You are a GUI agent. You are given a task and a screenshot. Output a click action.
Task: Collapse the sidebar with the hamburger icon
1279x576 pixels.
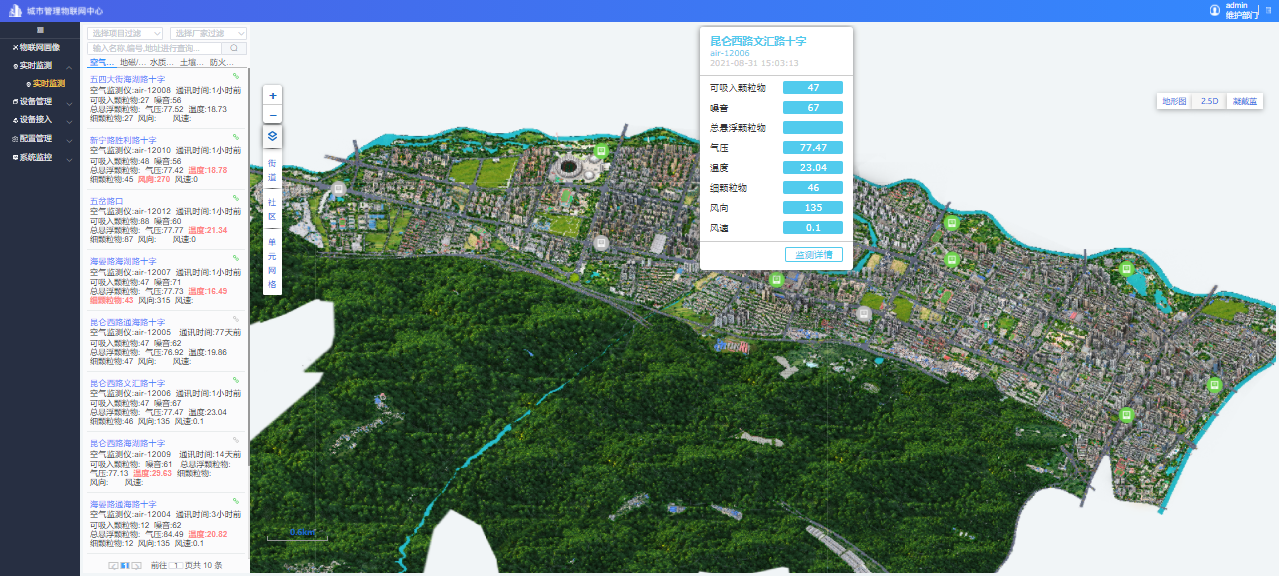click(x=40, y=31)
